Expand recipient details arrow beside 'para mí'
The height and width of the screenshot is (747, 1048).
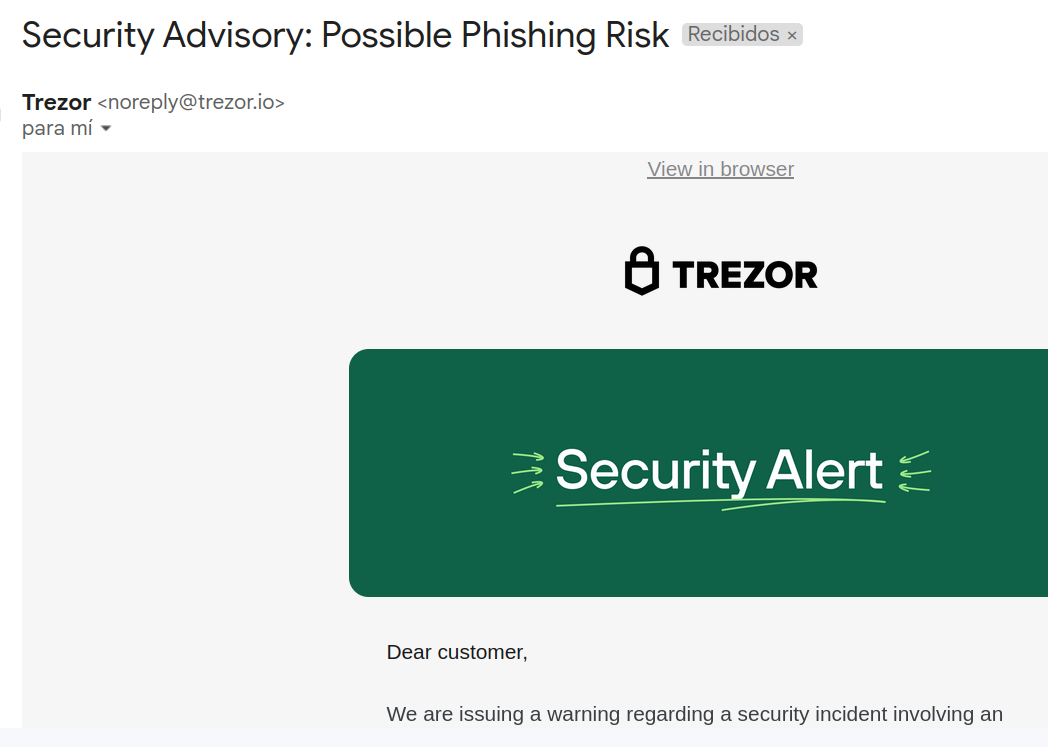click(106, 129)
